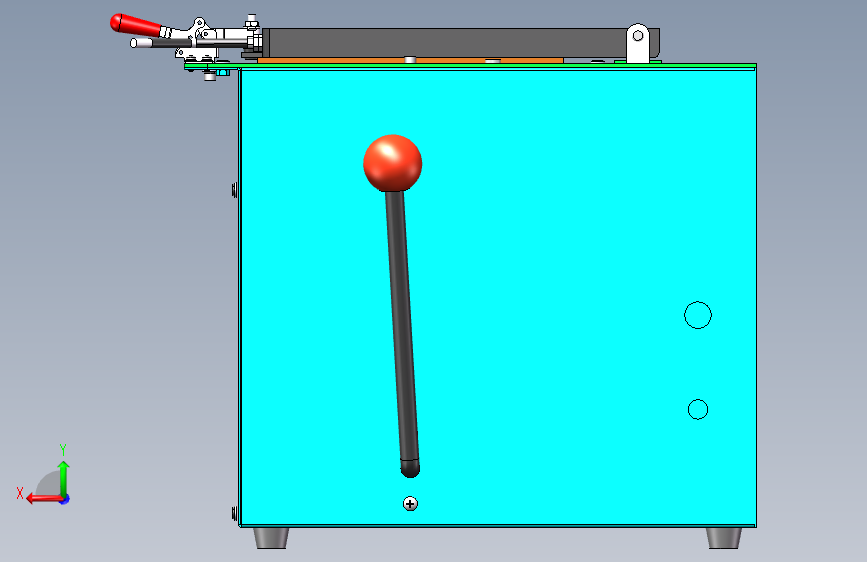Click the blue Z axis dot of the triad
Screen dimensions: 867x562
[x=65, y=499]
